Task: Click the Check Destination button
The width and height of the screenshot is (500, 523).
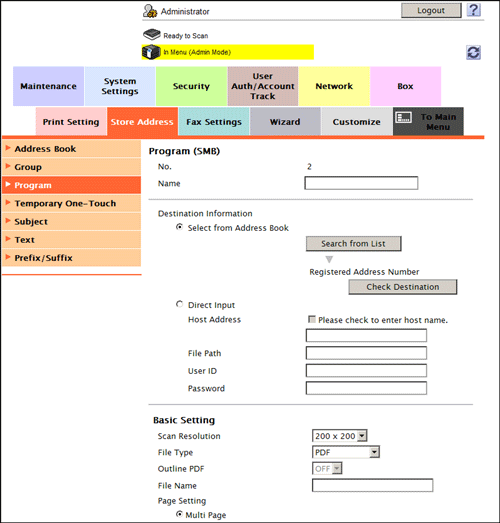Action: (403, 287)
